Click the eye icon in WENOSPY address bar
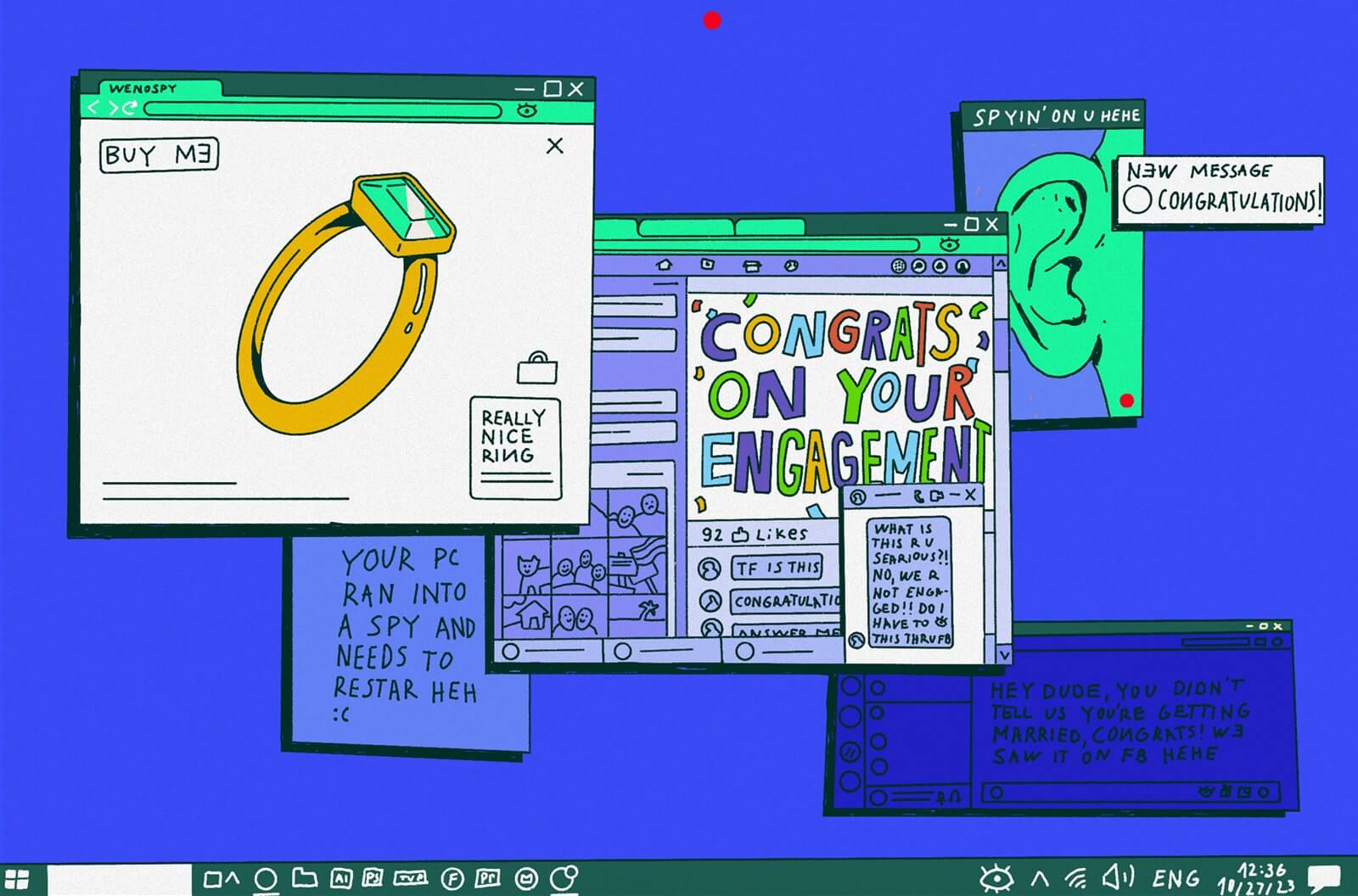1358x896 pixels. click(x=527, y=109)
